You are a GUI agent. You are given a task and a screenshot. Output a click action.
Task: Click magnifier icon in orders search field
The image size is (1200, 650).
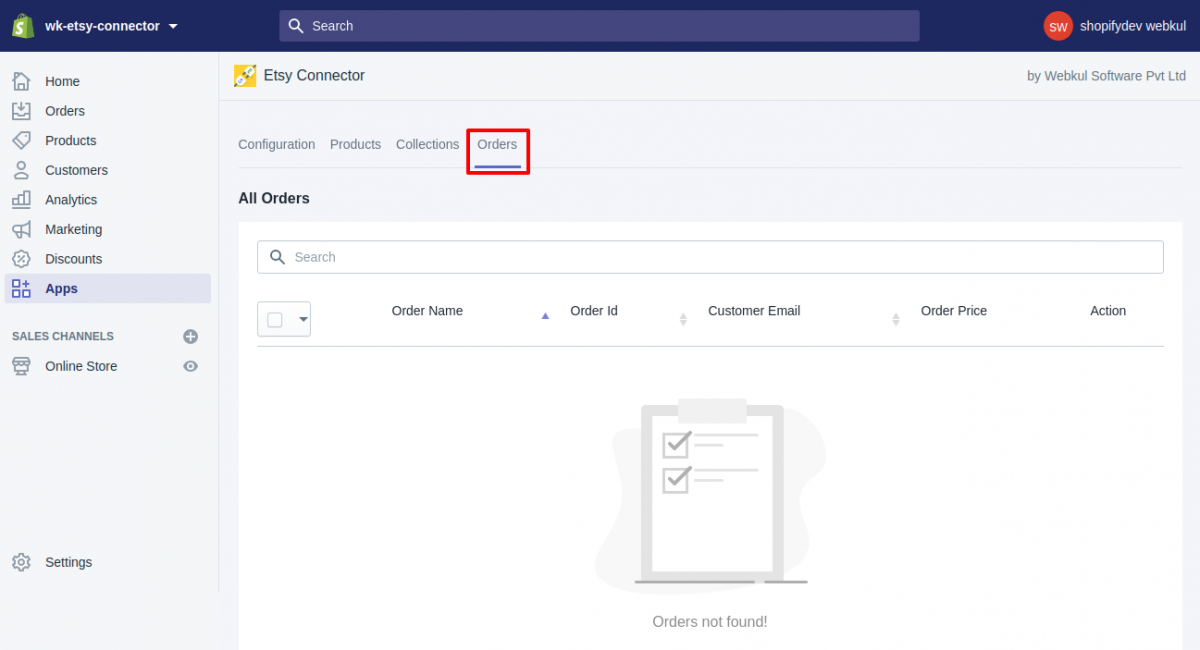click(x=278, y=257)
